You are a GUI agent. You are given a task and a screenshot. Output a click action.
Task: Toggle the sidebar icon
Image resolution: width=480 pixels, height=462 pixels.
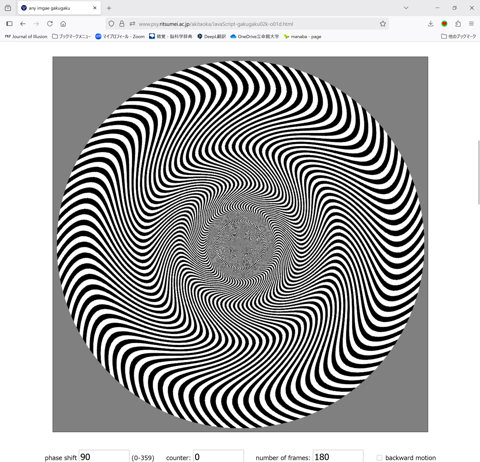tap(9, 24)
